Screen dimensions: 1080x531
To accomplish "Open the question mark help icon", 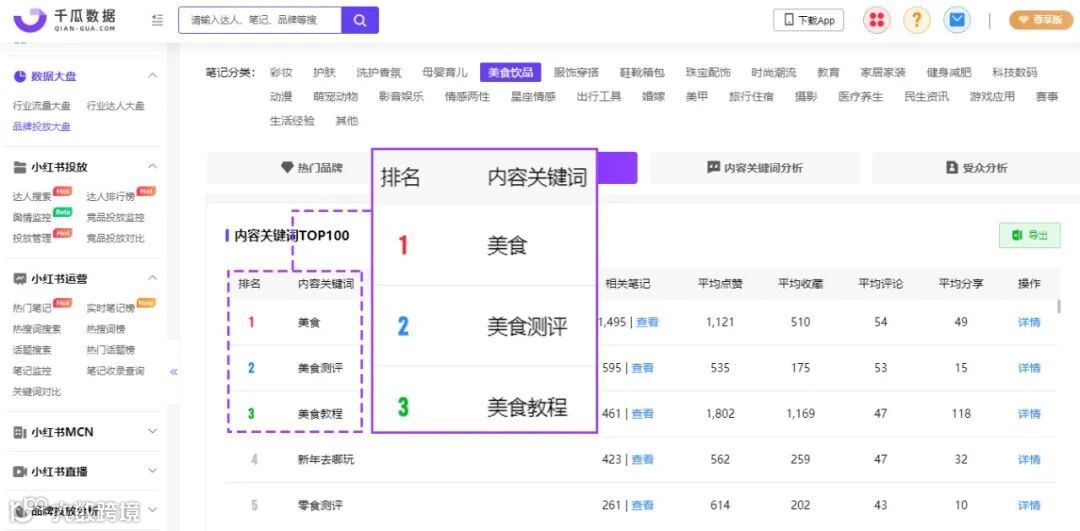I will click(x=916, y=21).
